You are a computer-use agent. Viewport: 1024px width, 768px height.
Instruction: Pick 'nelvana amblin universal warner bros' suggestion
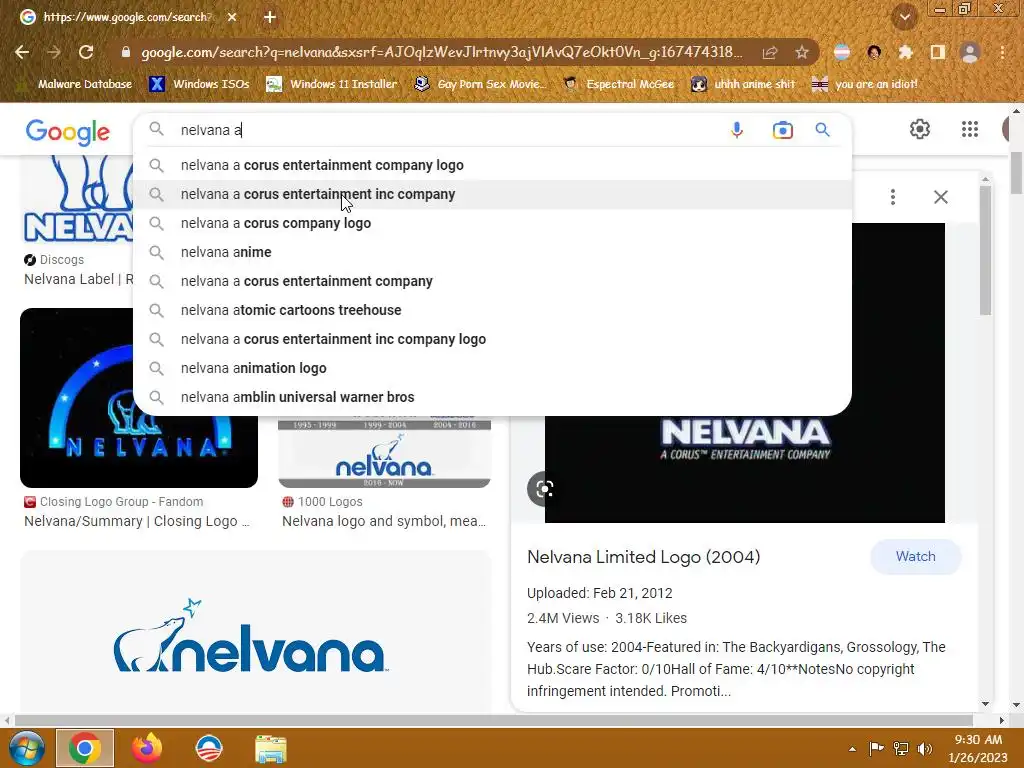(492, 397)
